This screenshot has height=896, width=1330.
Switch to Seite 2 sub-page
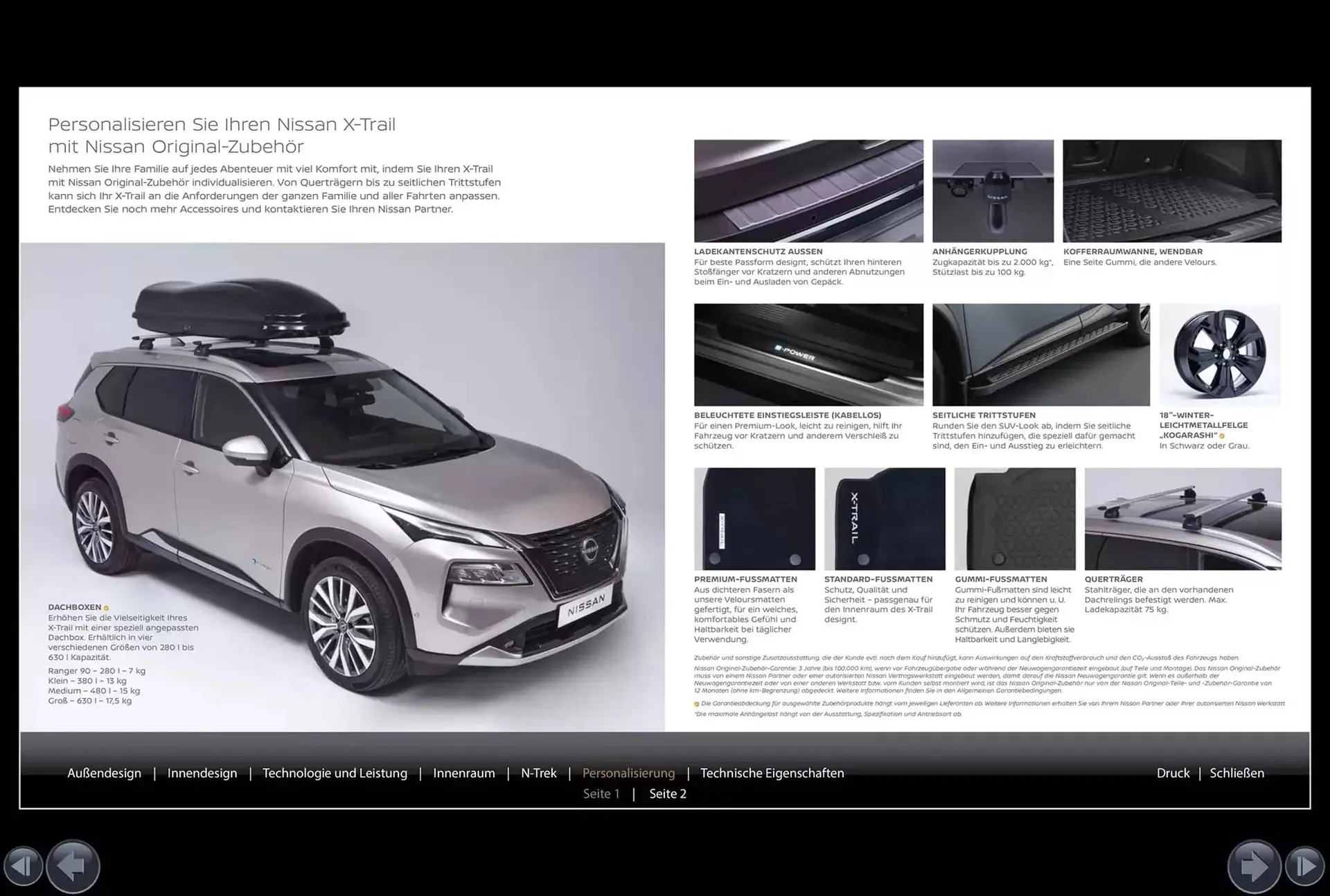click(x=668, y=794)
